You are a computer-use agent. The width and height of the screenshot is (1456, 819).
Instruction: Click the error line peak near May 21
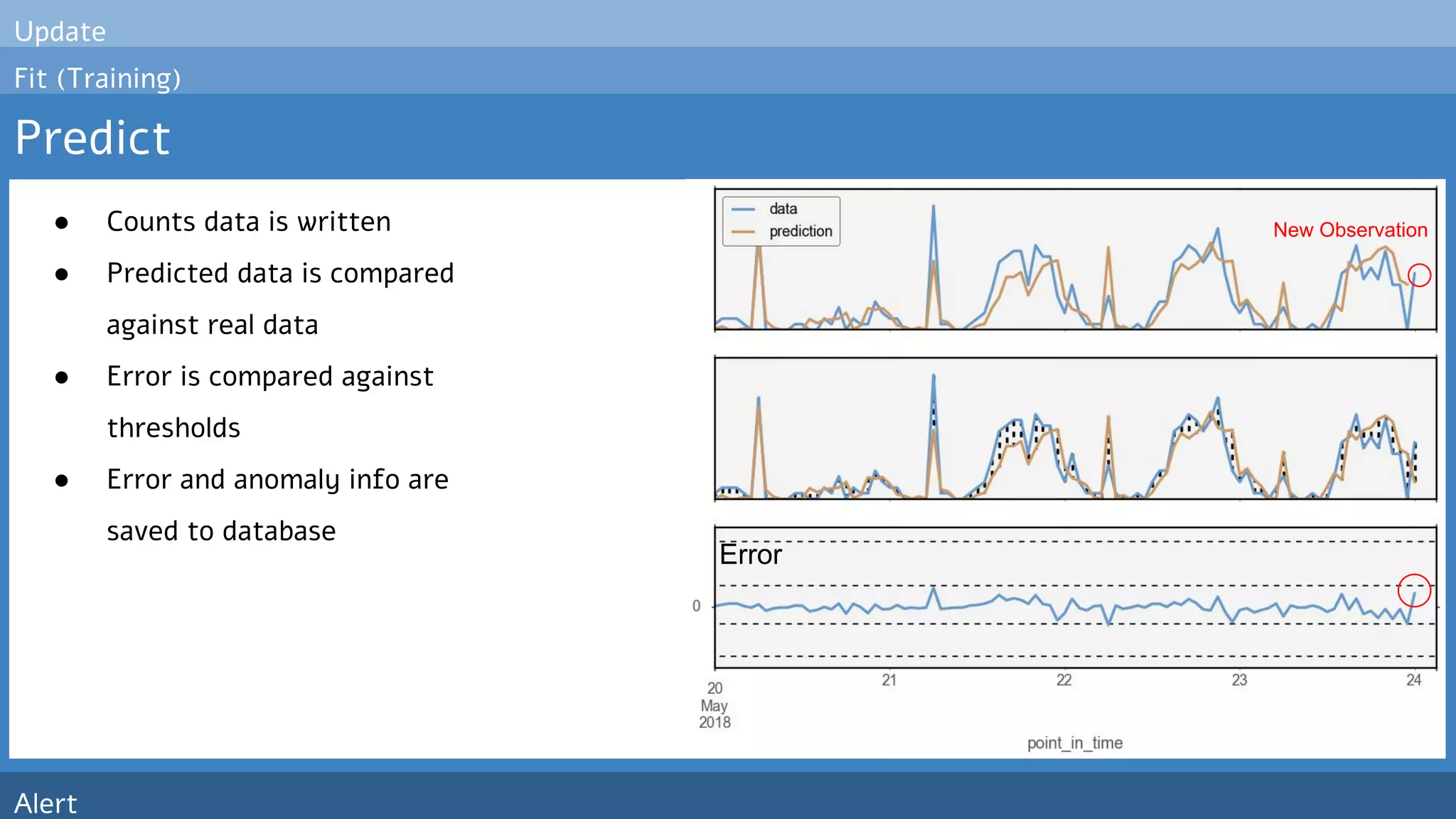[x=934, y=589]
